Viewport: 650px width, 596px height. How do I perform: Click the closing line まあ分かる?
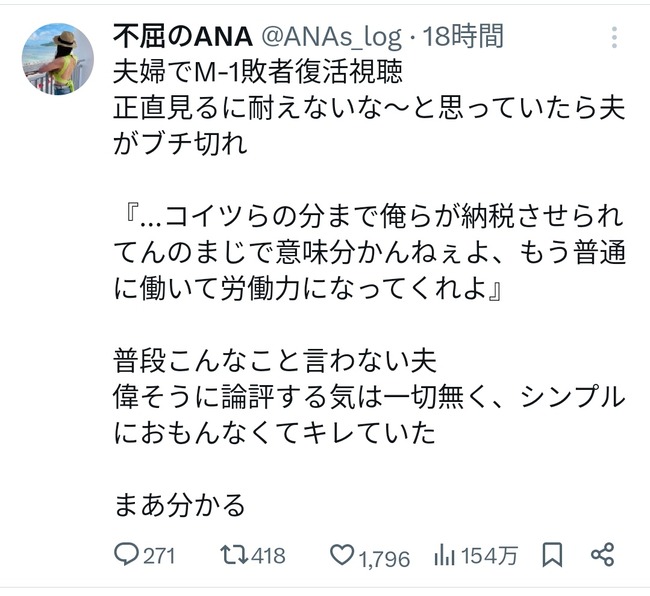tap(179, 505)
